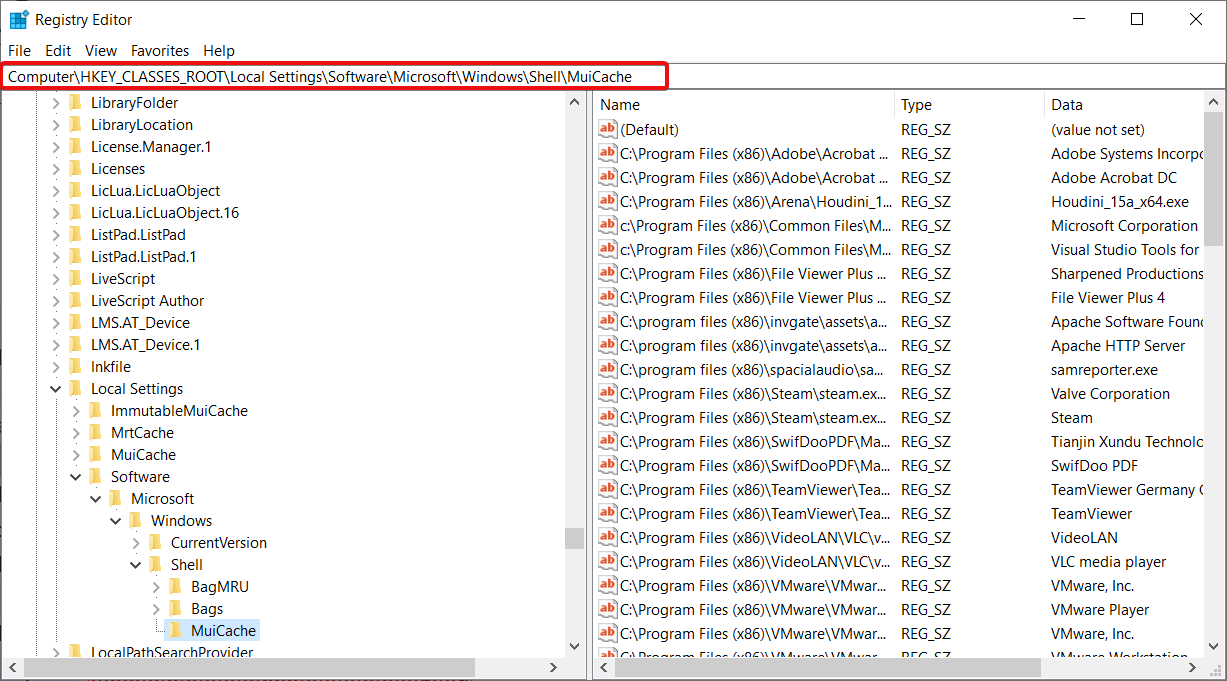This screenshot has width=1227, height=681.
Task: Click the folder icon next to BagMRU
Action: point(175,587)
